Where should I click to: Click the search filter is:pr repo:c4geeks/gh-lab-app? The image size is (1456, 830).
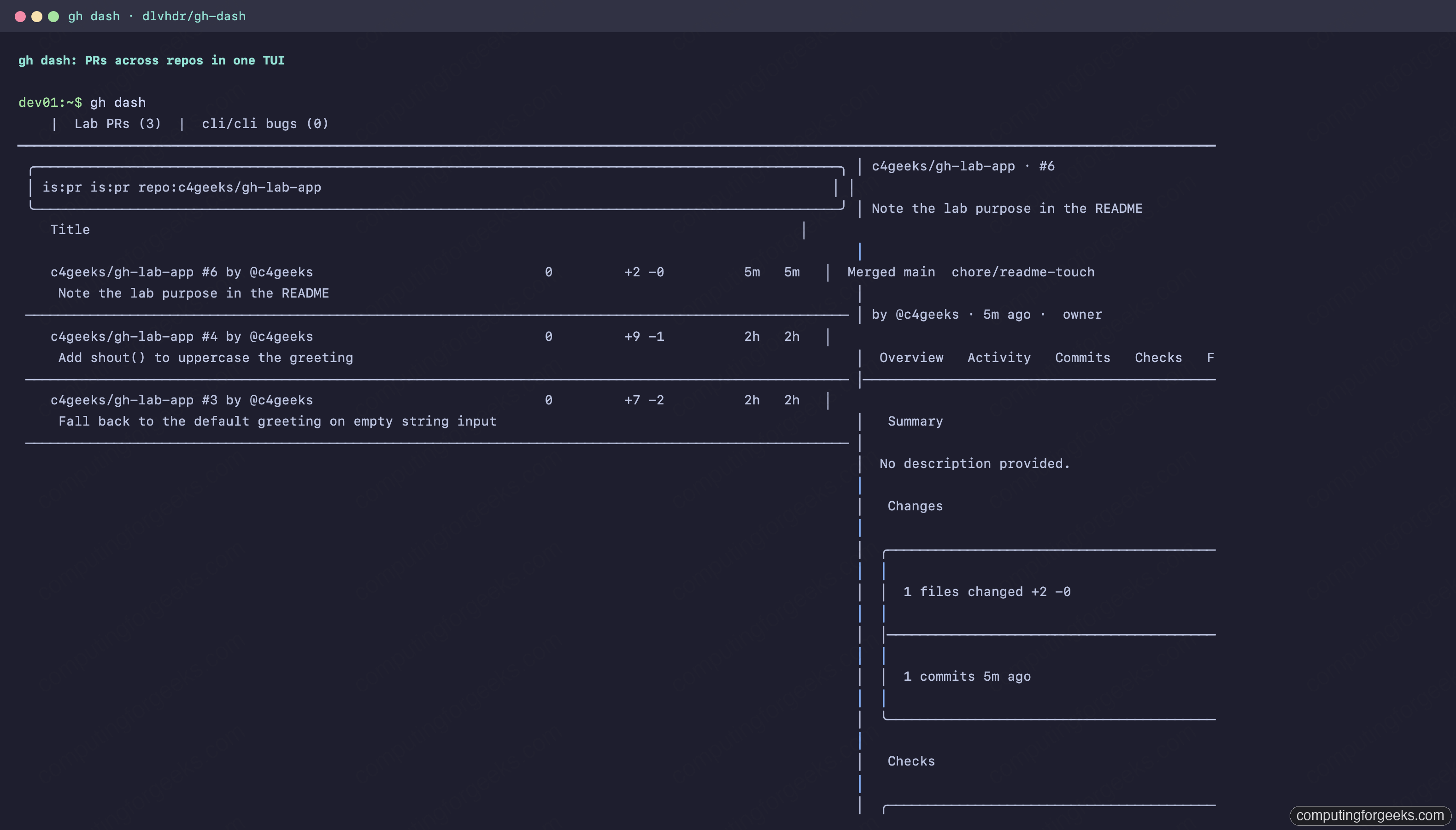[437, 187]
